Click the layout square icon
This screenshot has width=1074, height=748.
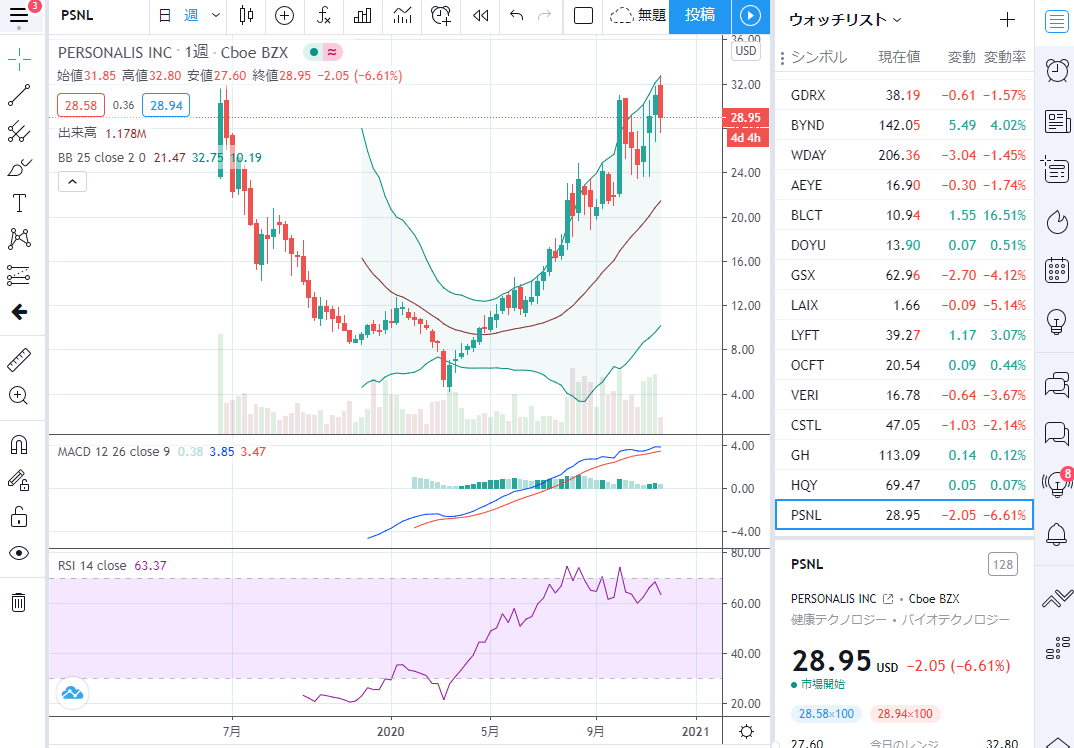(x=583, y=15)
